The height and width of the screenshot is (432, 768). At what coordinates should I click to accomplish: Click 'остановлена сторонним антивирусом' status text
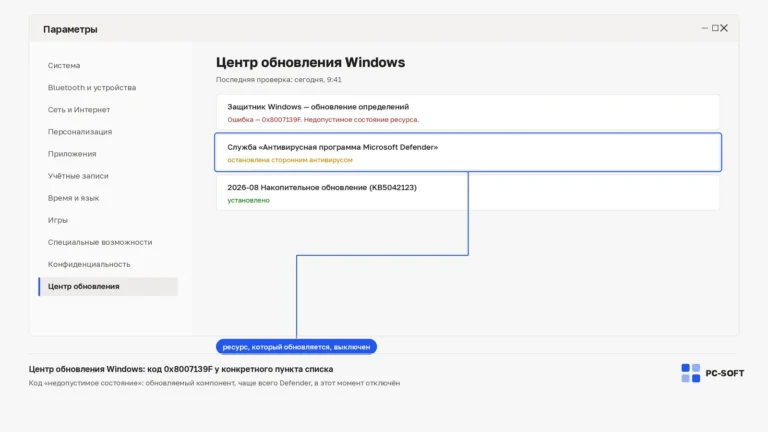tap(290, 160)
